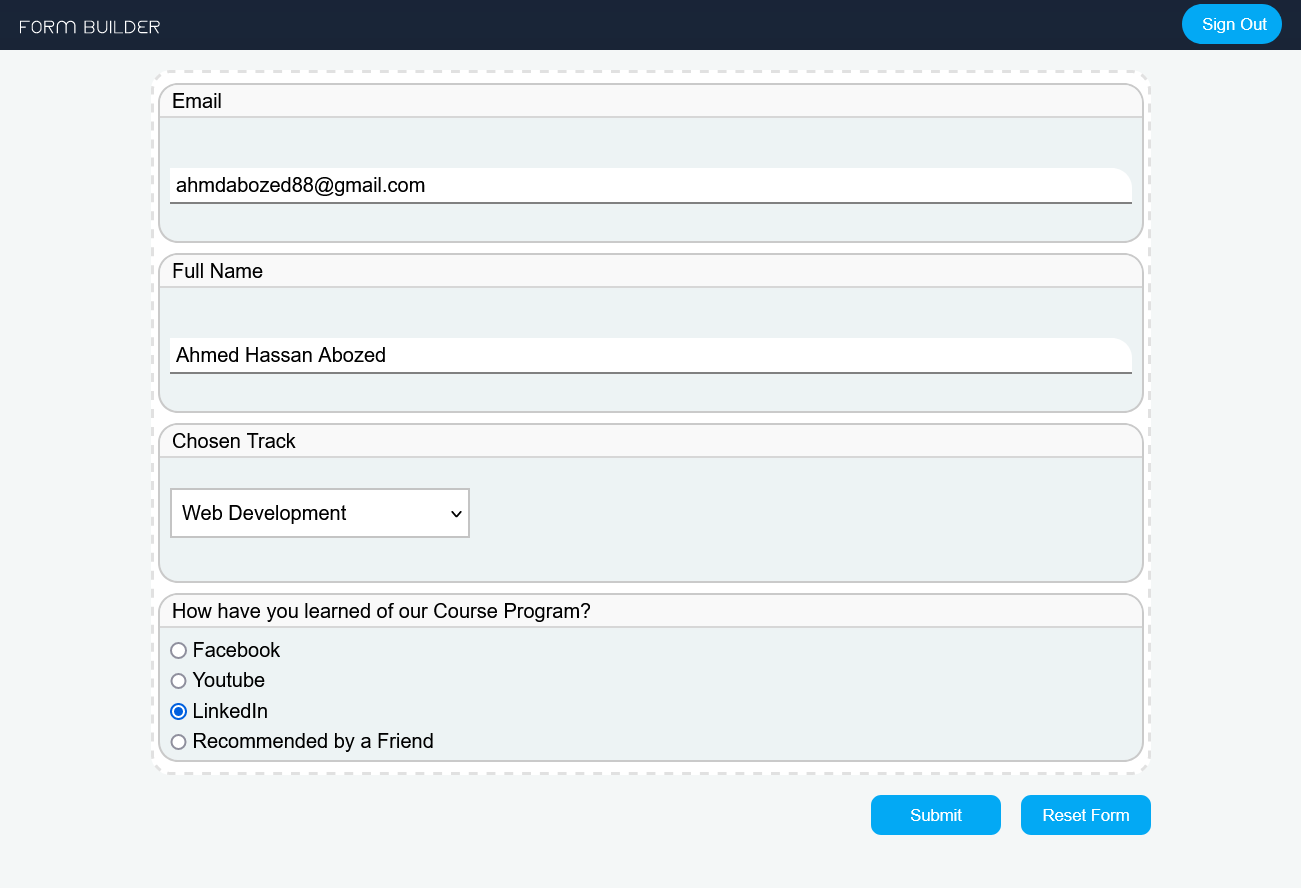Click the Full Name input field
The image size is (1301, 888).
[x=651, y=356]
